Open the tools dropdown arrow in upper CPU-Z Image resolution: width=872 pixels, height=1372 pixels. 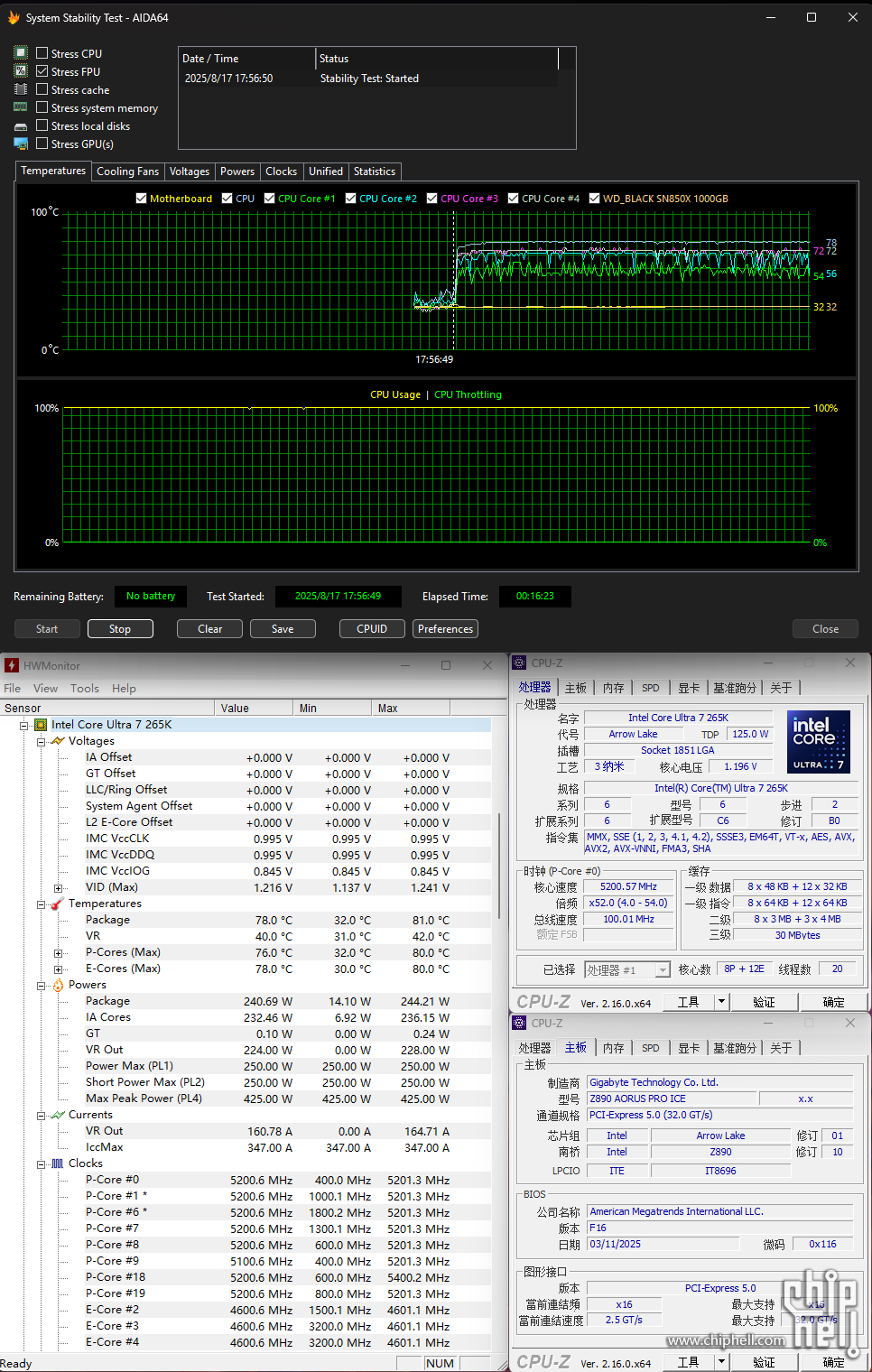tap(720, 1002)
